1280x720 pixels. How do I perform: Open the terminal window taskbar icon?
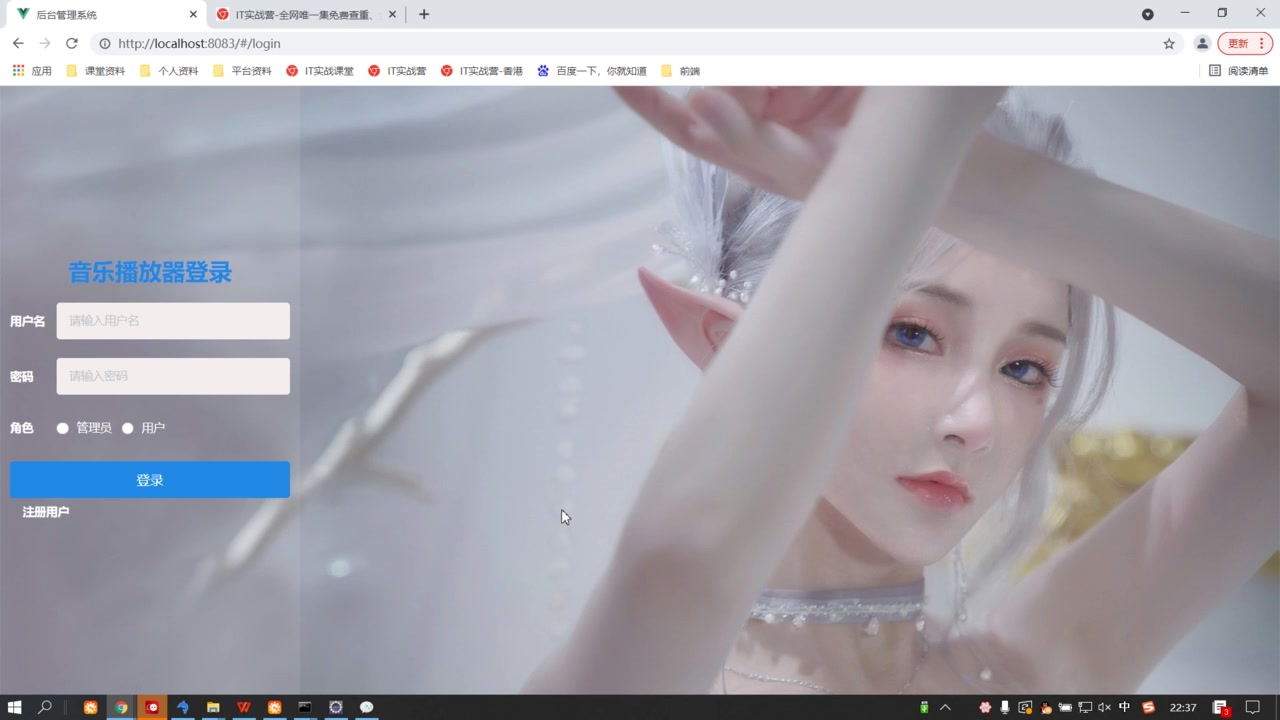pyautogui.click(x=305, y=707)
